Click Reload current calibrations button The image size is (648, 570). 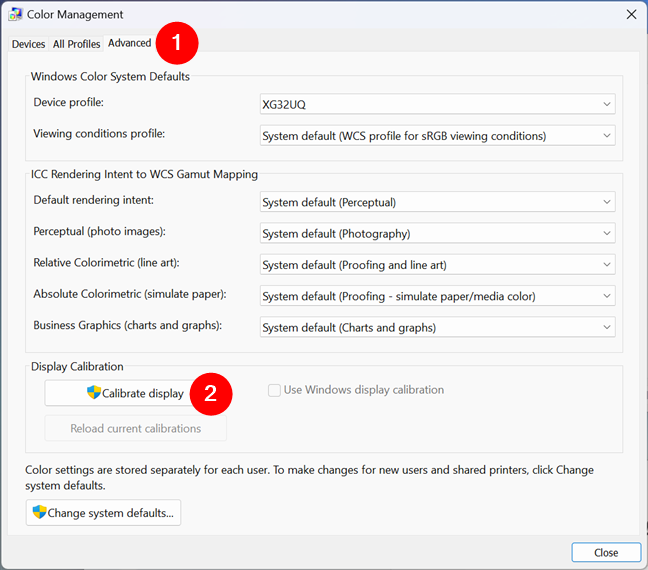(135, 428)
